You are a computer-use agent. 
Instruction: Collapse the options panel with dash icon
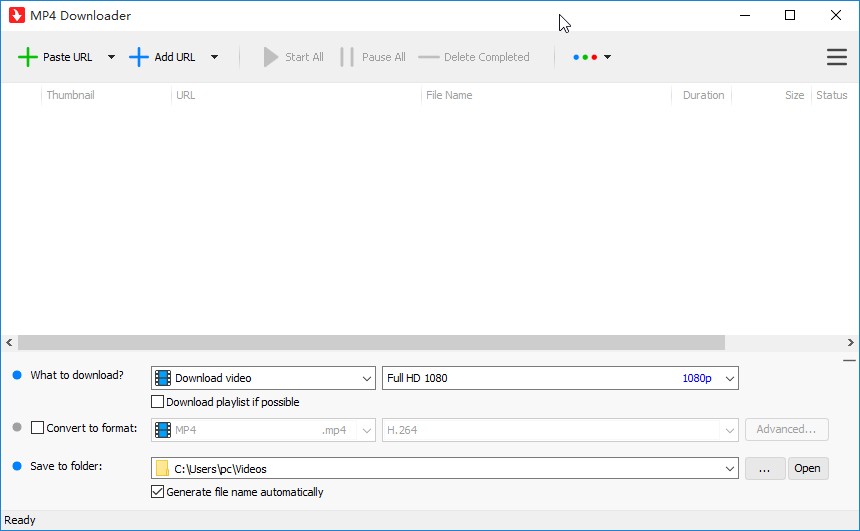849,360
